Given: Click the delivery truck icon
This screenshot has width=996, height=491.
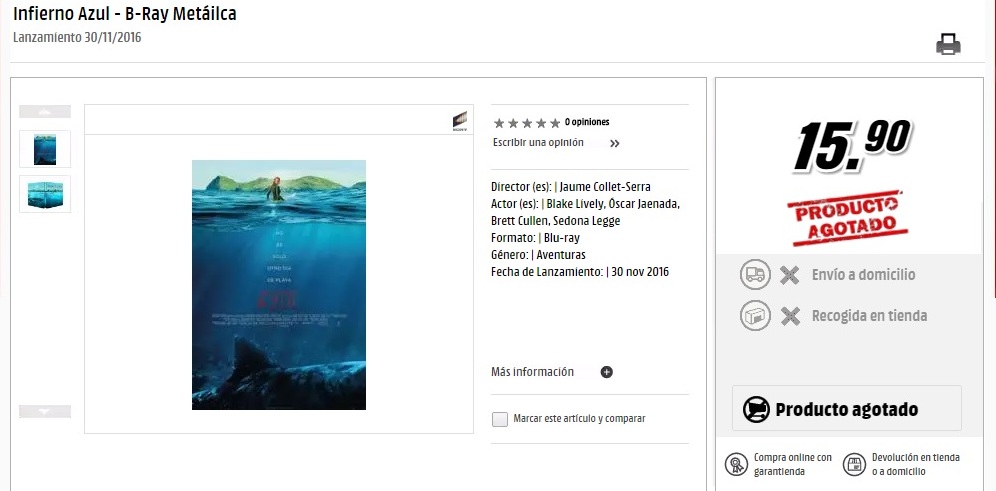Looking at the screenshot, I should click(755, 274).
